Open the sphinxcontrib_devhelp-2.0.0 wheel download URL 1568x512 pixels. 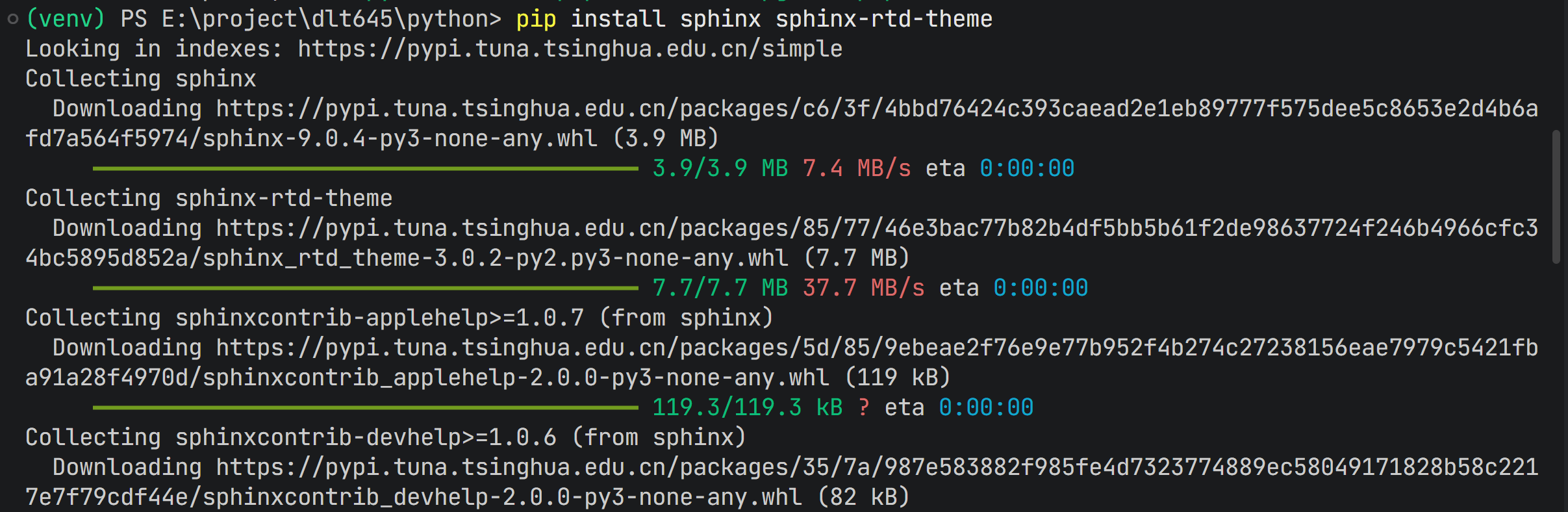coord(781,482)
